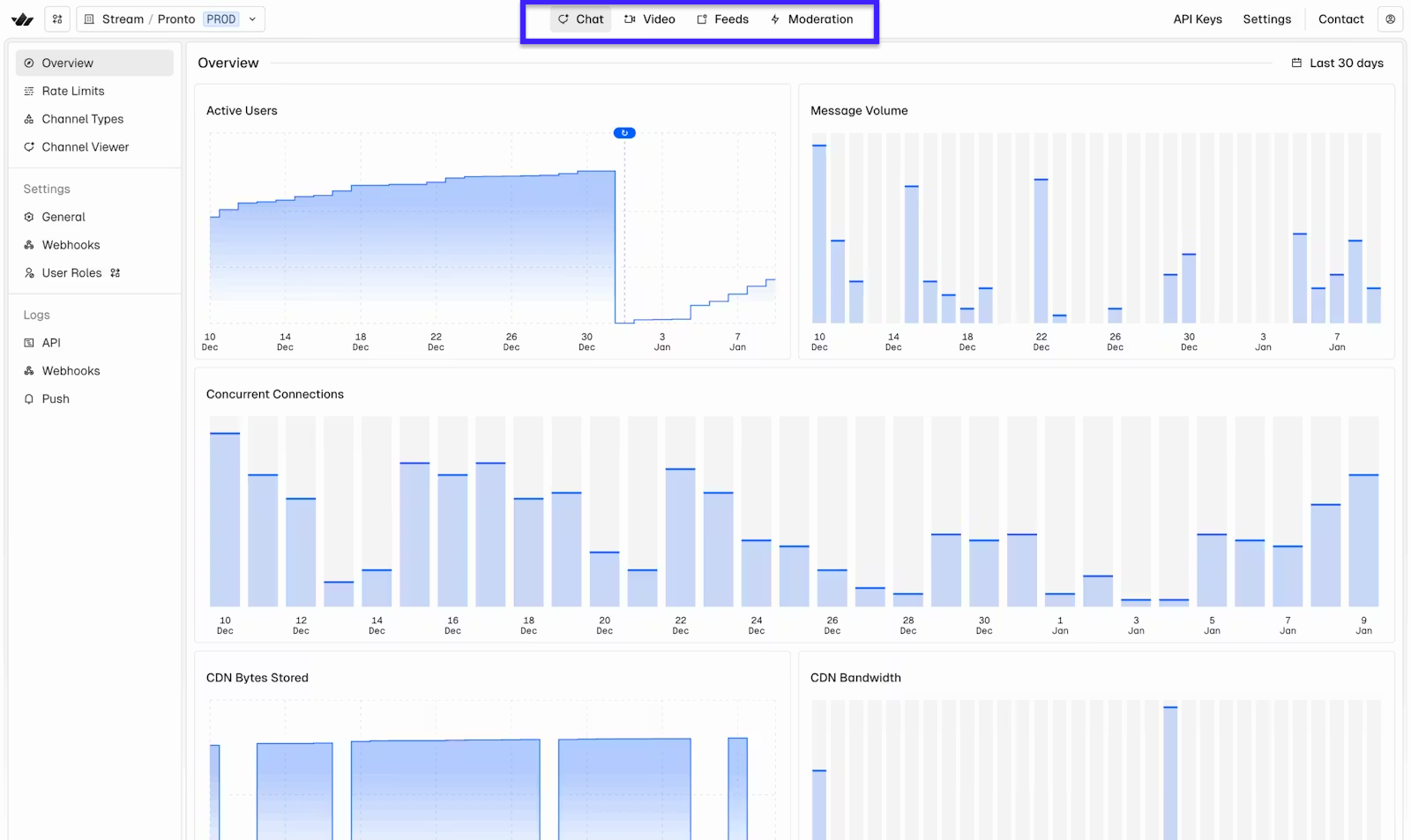Image resolution: width=1411 pixels, height=840 pixels.
Task: Click the Contact link in header
Action: pyautogui.click(x=1340, y=19)
